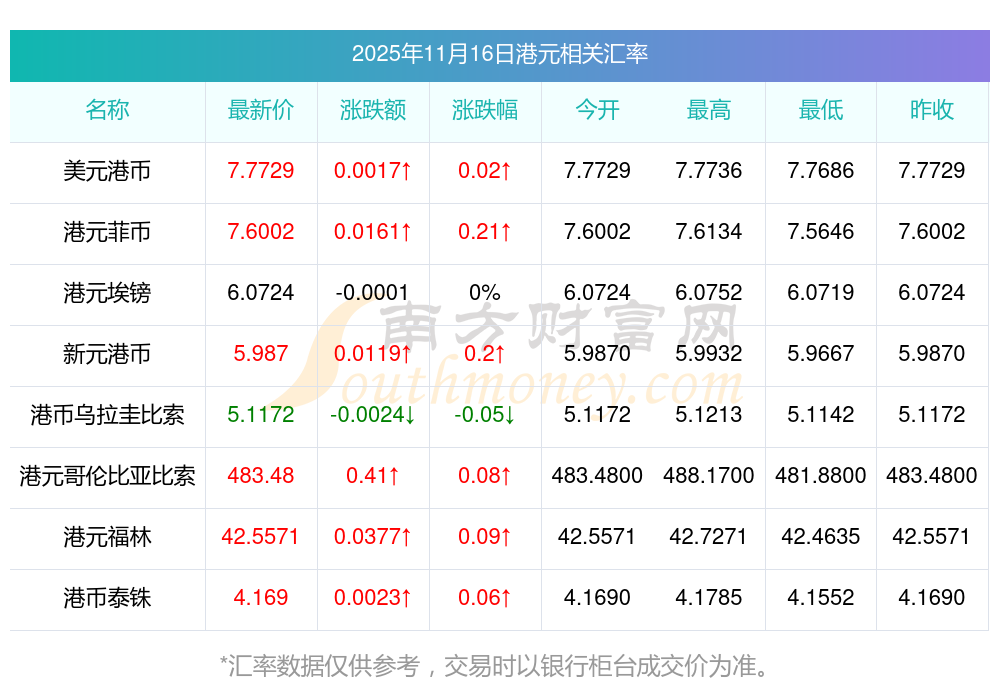Image resolution: width=1000 pixels, height=697 pixels.
Task: Select the 涨跌幅 column header
Action: pos(485,110)
